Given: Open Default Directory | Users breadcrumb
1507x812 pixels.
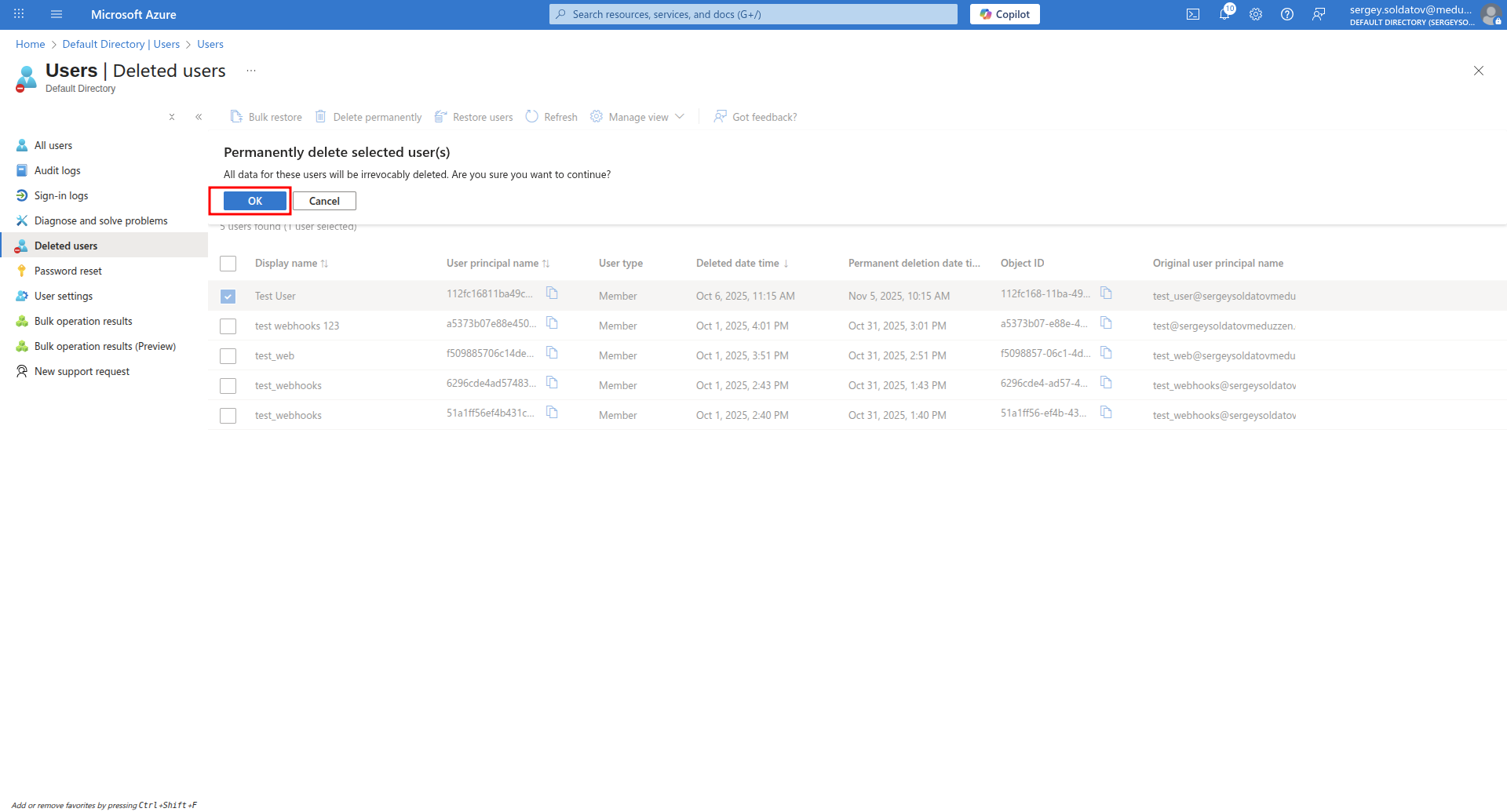Looking at the screenshot, I should click(x=121, y=44).
